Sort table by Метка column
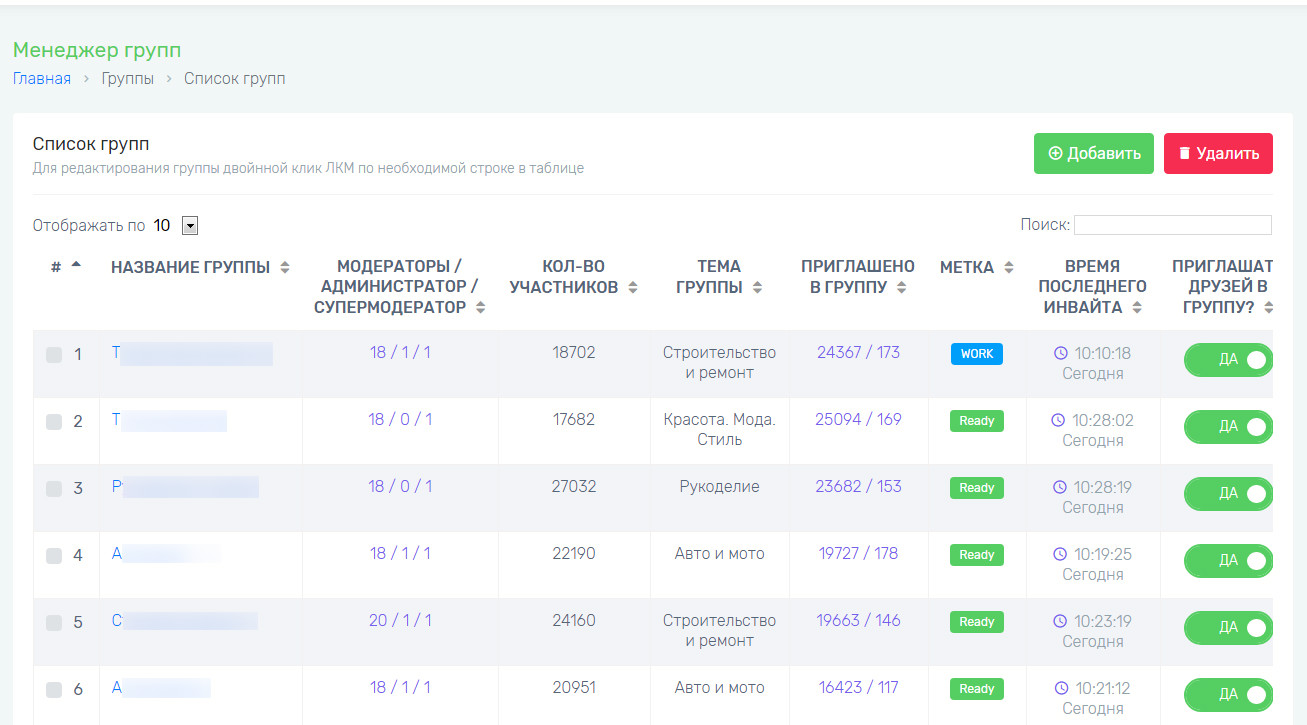 [x=1009, y=268]
